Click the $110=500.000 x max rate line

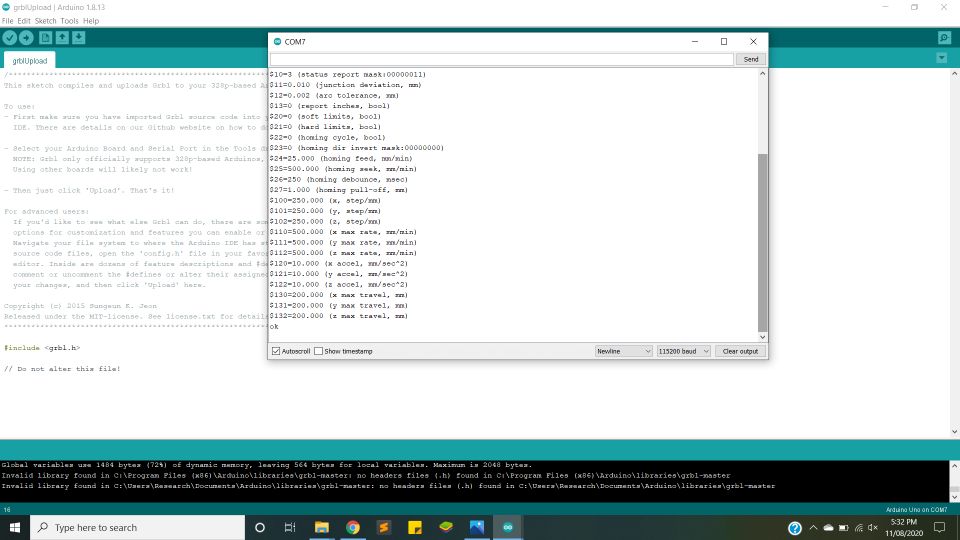point(343,232)
